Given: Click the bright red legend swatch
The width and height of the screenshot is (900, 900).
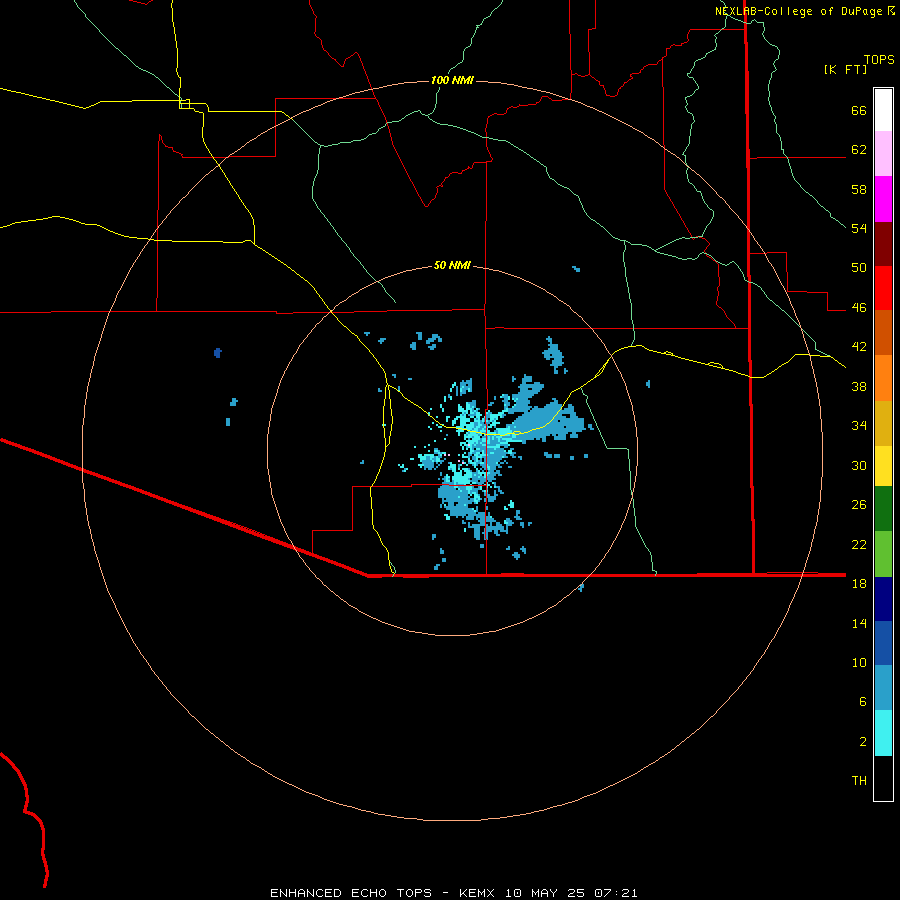Looking at the screenshot, I should [x=883, y=288].
